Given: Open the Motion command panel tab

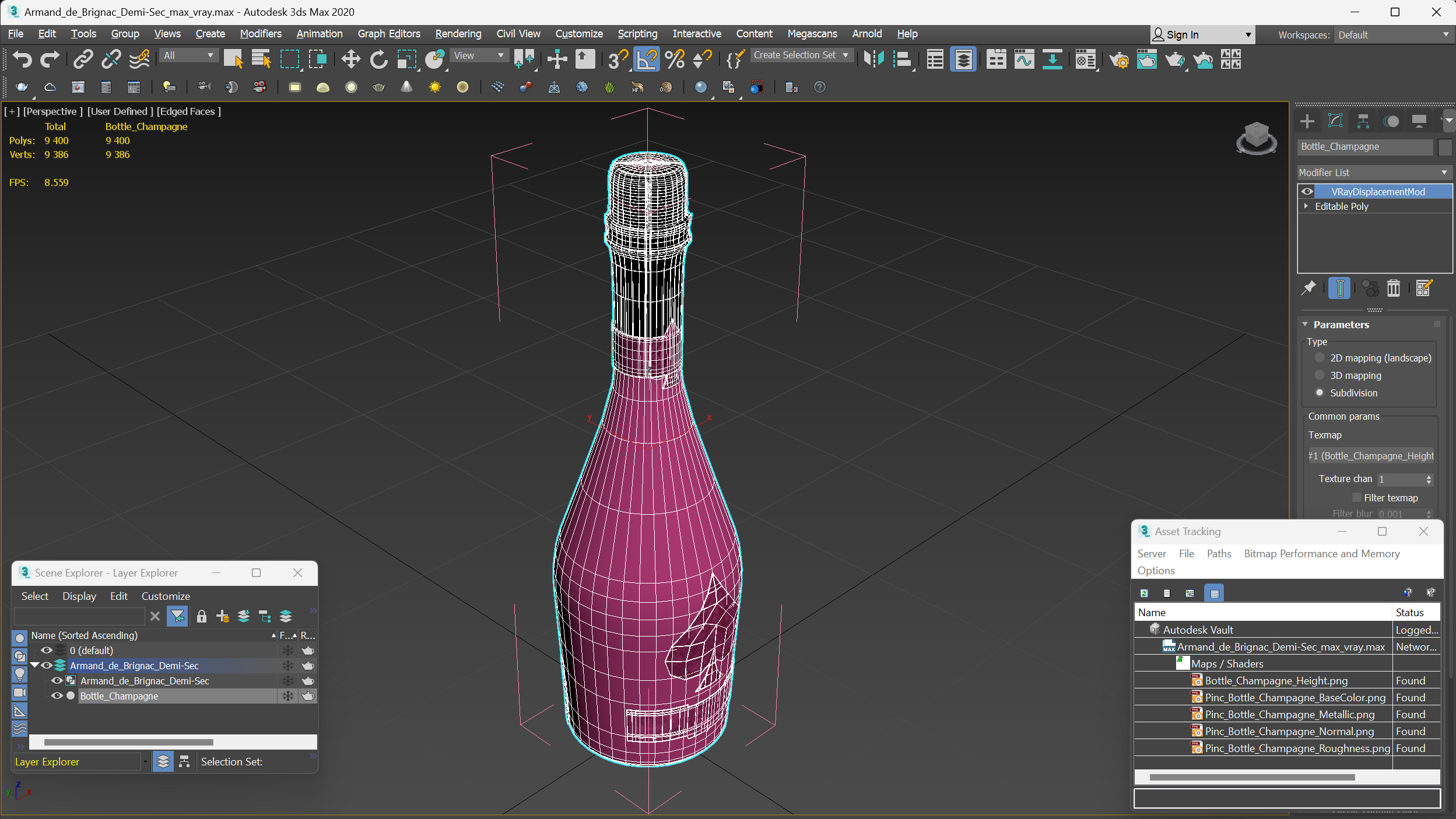Looking at the screenshot, I should (1391, 121).
